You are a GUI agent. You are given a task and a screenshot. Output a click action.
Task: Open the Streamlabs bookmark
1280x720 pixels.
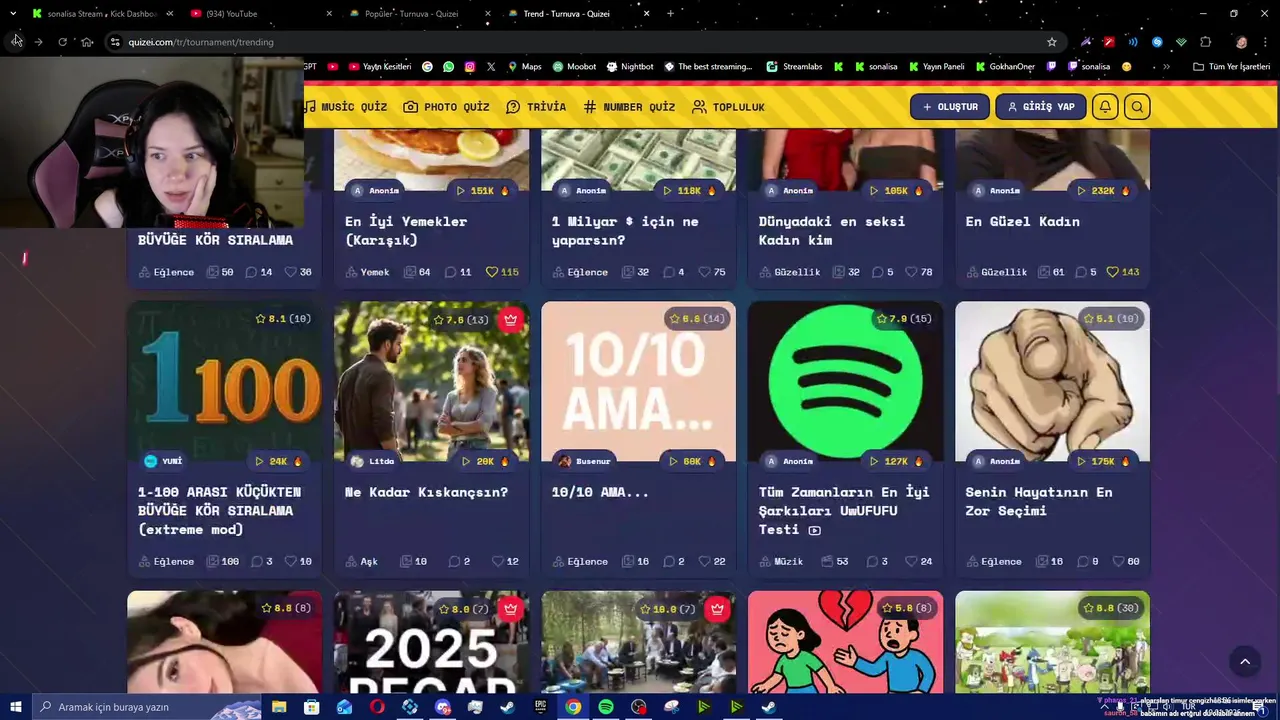pyautogui.click(x=794, y=67)
